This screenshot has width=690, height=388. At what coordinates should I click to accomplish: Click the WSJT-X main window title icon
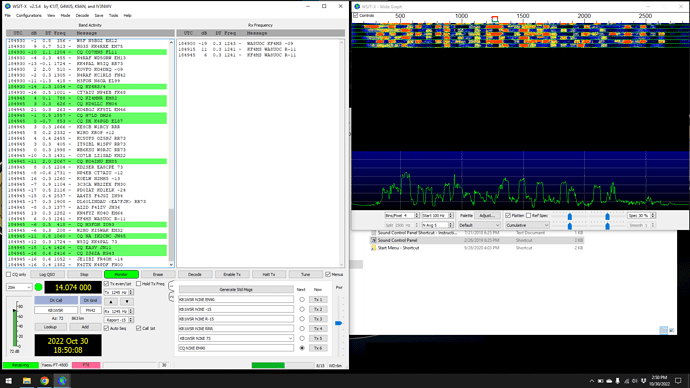[7, 6]
